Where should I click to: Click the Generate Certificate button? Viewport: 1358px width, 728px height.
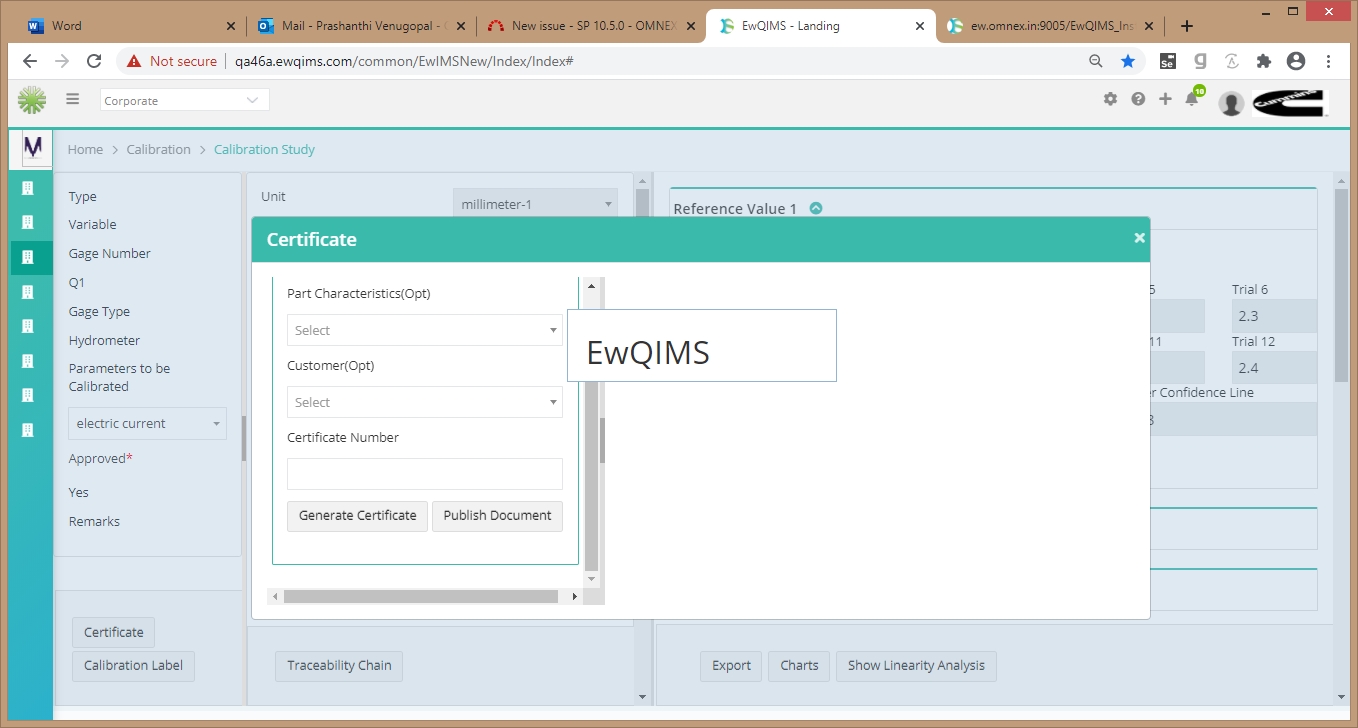[x=358, y=516]
